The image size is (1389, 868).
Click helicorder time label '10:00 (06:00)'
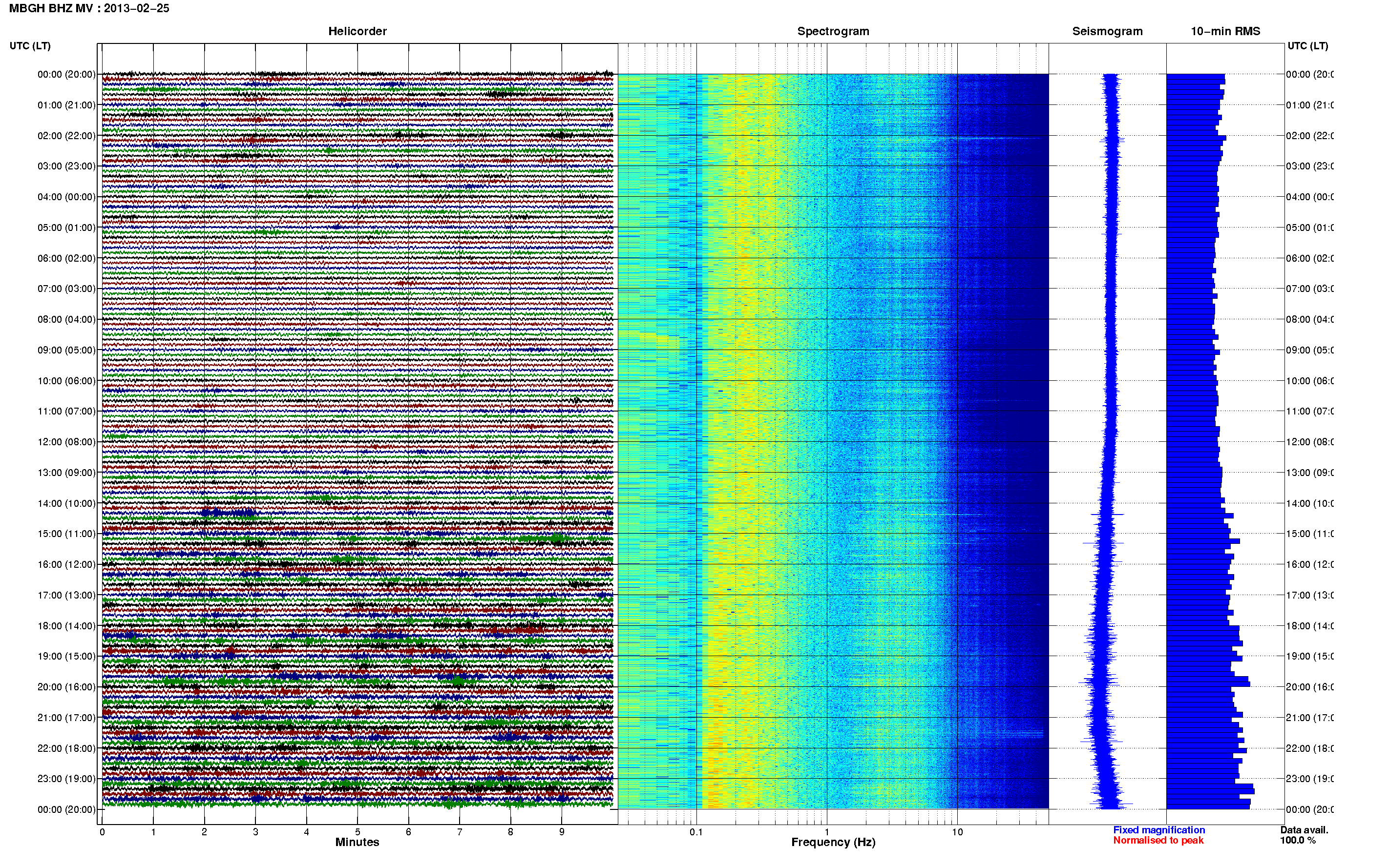tap(66, 381)
